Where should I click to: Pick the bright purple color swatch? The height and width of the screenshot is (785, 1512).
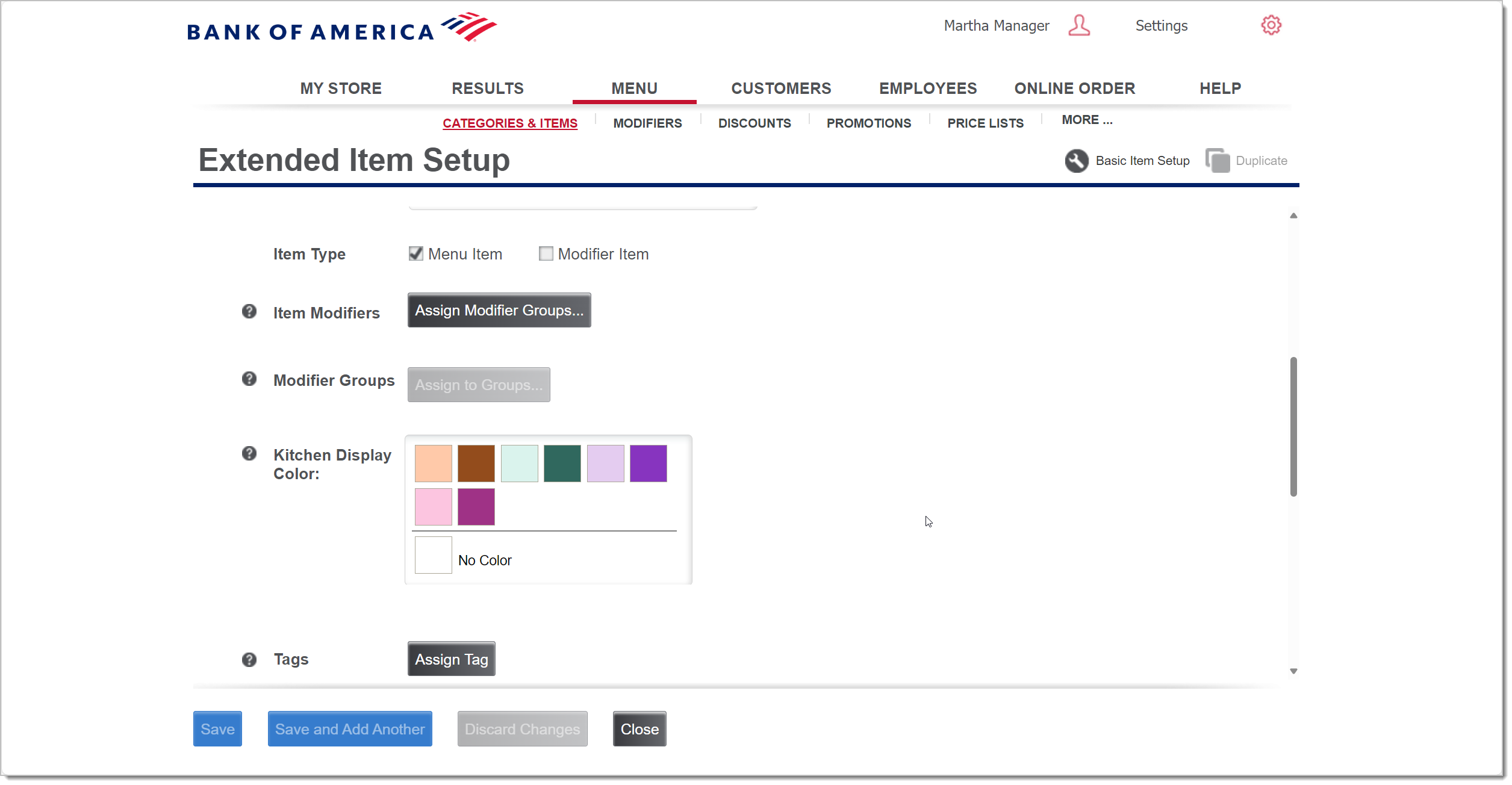point(648,464)
